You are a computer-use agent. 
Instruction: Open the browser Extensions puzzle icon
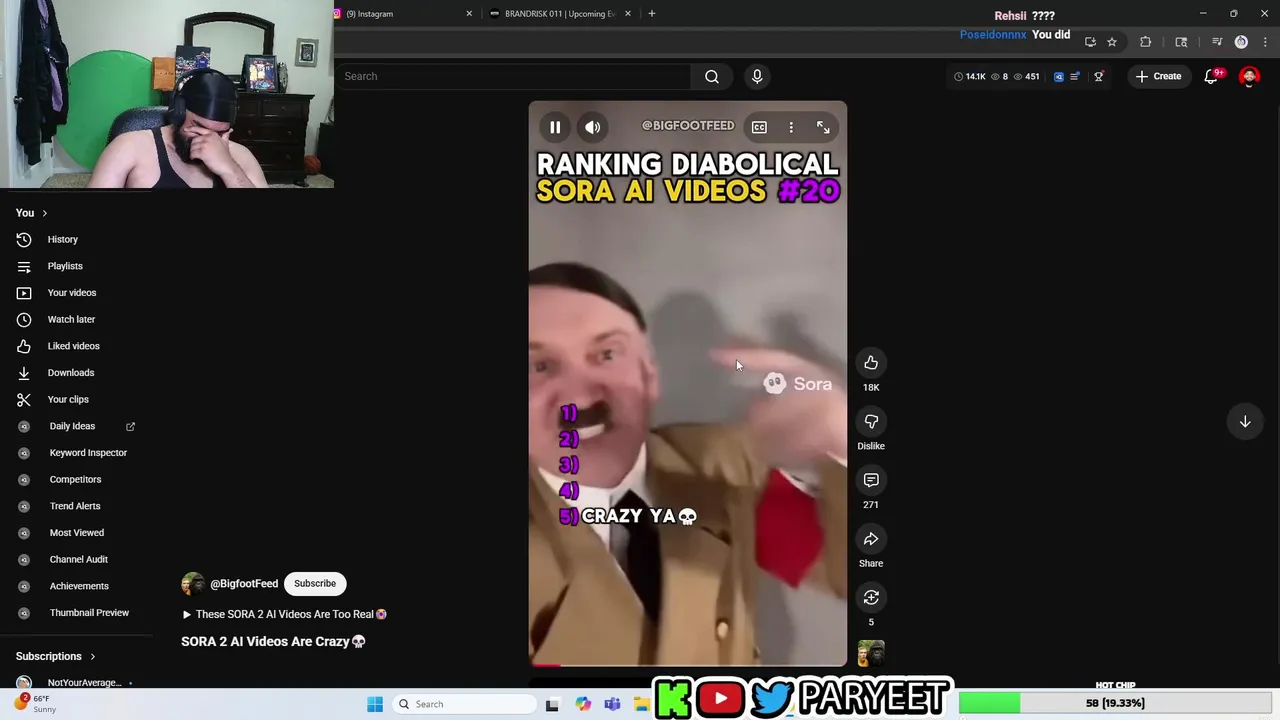(x=1146, y=42)
